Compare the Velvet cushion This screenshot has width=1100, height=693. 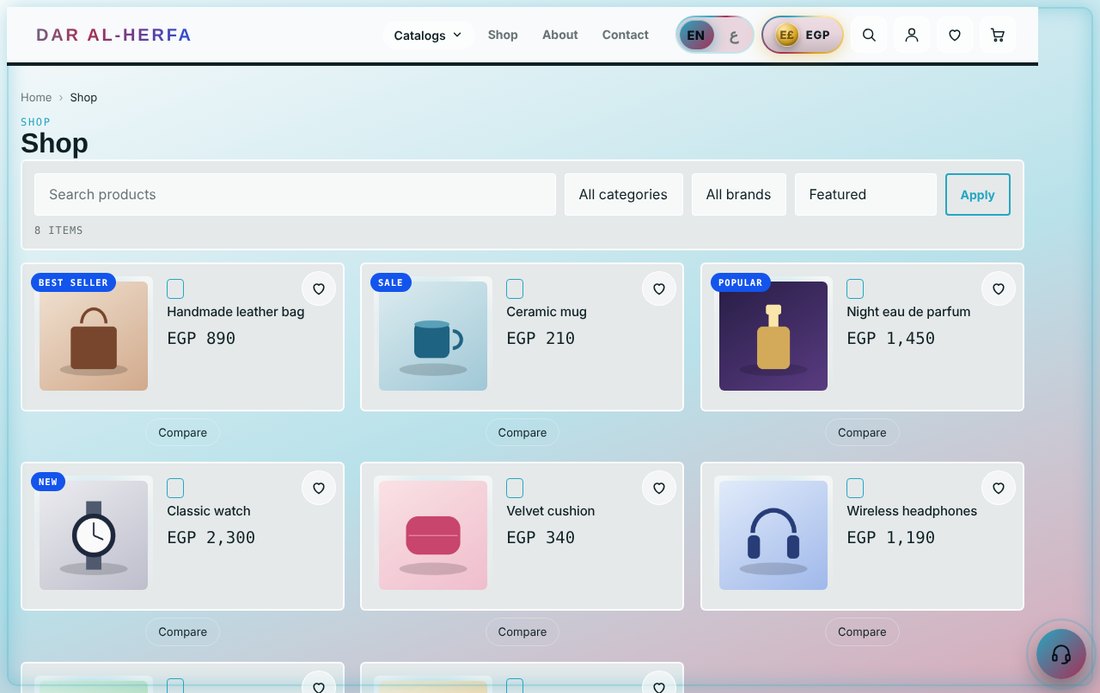pyautogui.click(x=522, y=632)
